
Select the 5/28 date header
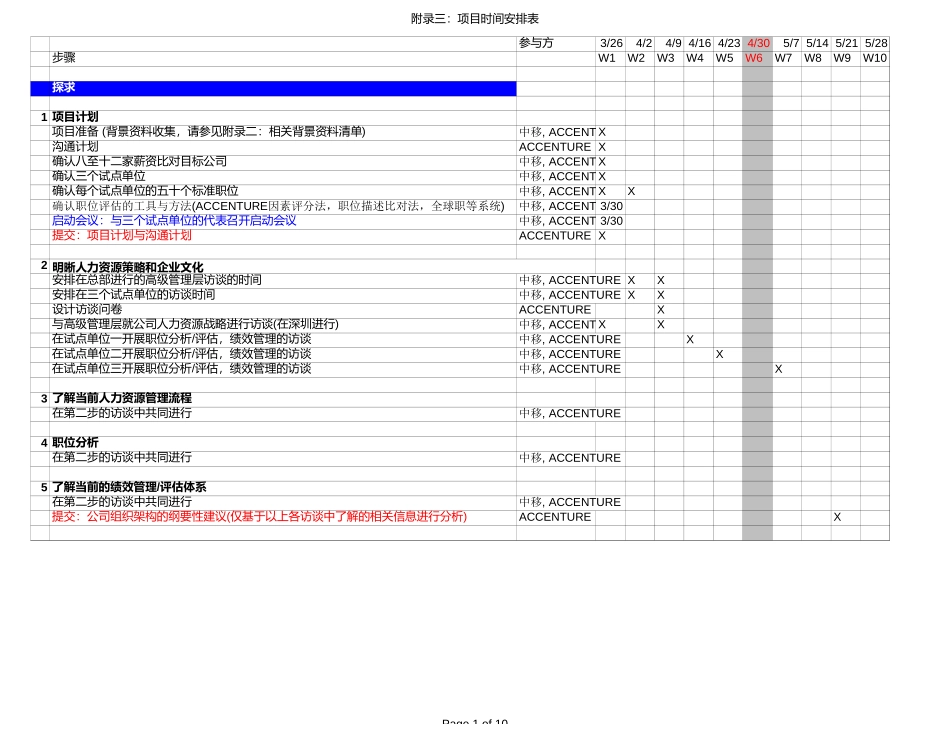876,43
